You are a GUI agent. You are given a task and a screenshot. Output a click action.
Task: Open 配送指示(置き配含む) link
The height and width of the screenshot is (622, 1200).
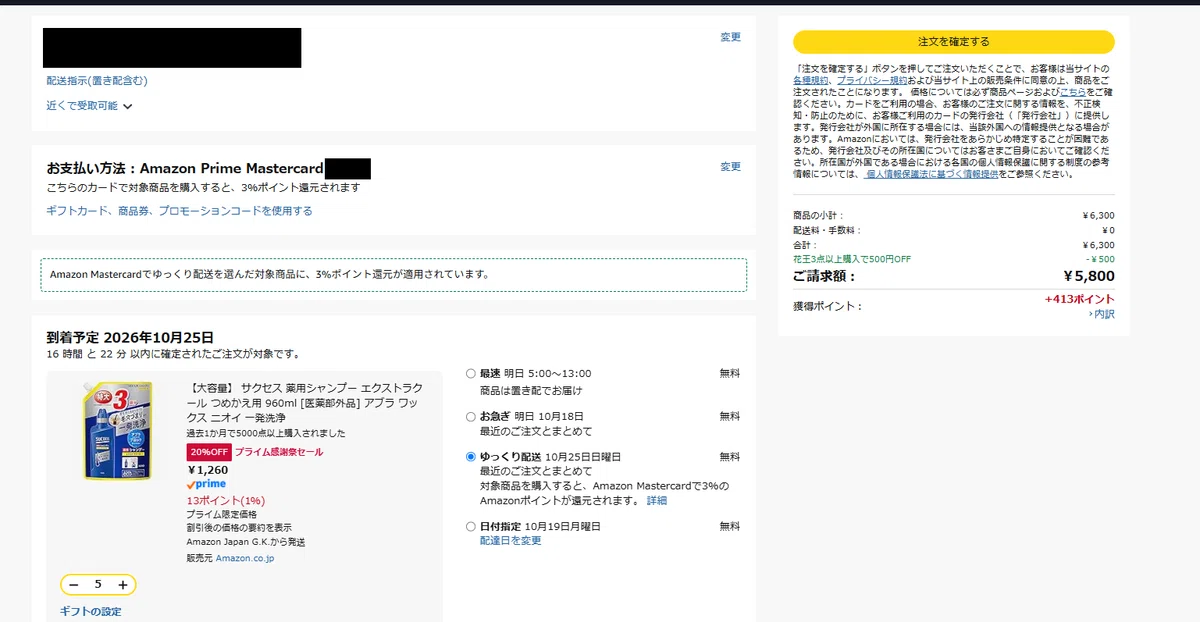pos(97,80)
